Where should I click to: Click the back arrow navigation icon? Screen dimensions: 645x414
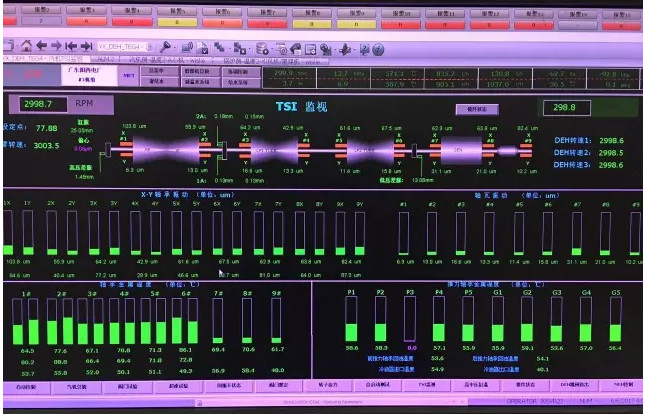41,46
